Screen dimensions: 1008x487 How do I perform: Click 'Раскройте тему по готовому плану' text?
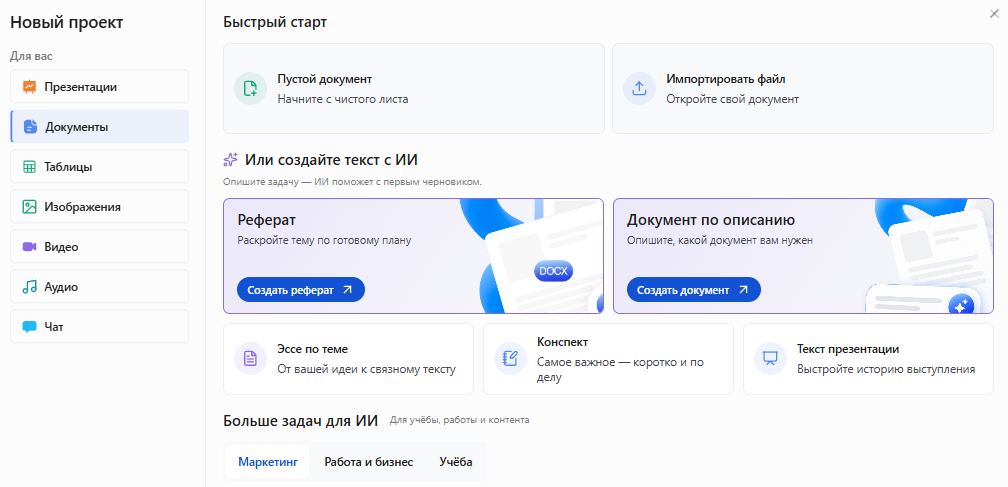(324, 240)
